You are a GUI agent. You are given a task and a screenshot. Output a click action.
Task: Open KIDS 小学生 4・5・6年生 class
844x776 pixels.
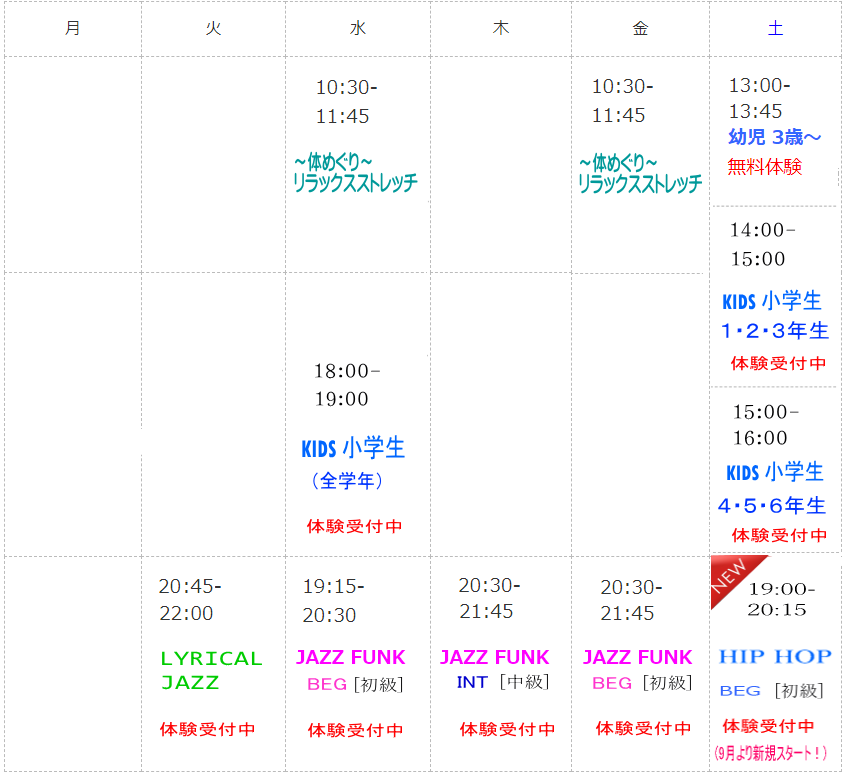[775, 488]
